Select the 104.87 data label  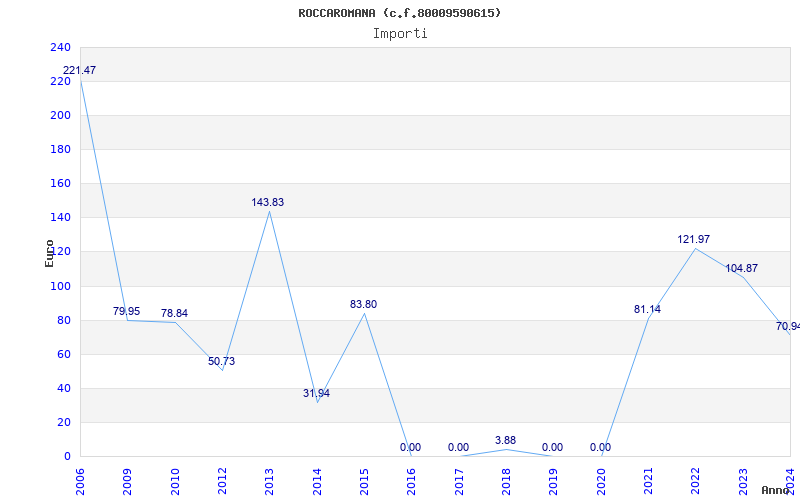(x=741, y=268)
